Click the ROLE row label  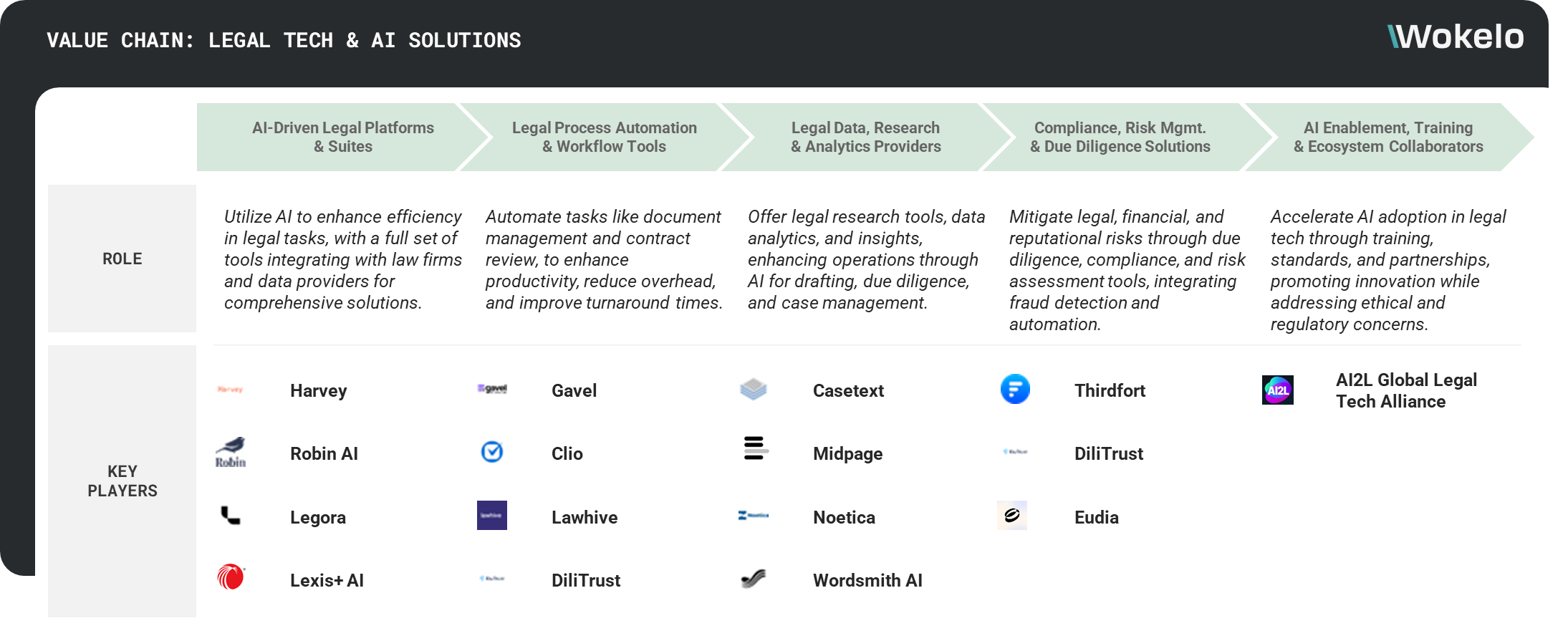click(122, 259)
